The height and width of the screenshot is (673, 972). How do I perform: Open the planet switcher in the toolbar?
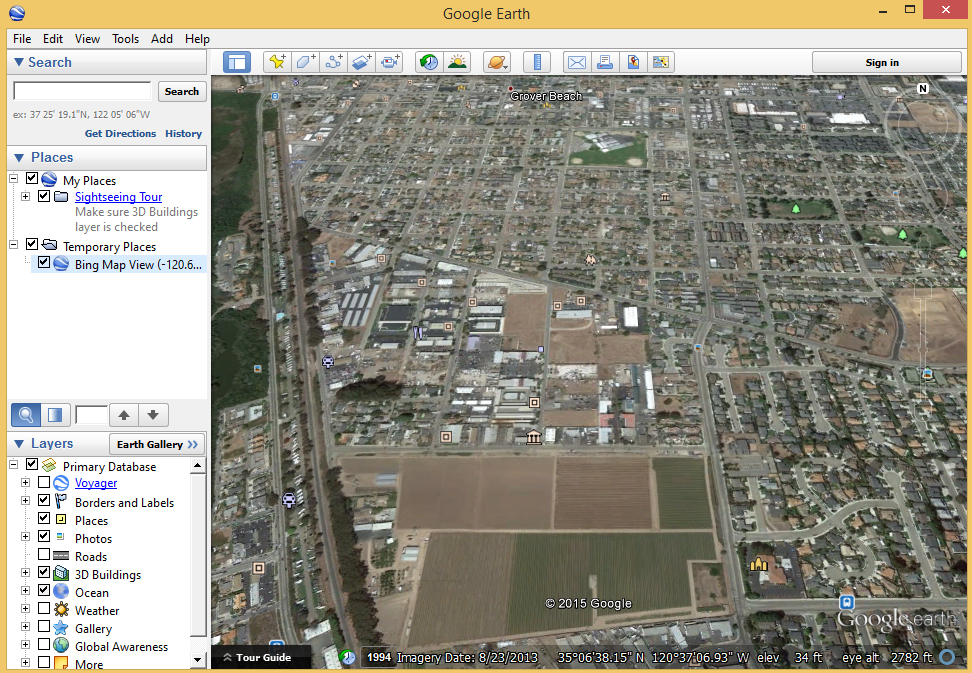coord(497,62)
